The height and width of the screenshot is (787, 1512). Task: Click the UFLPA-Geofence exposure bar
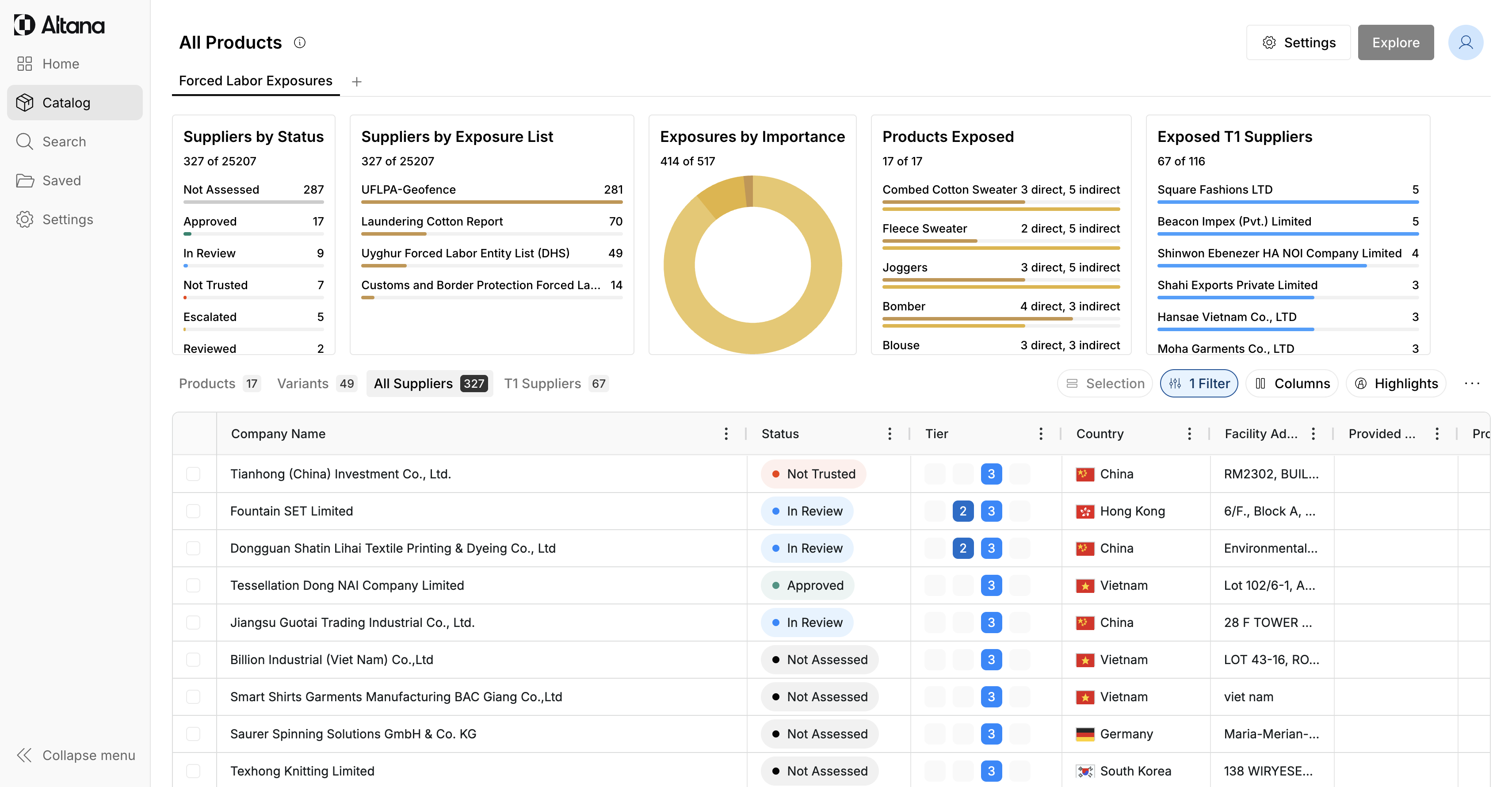(491, 201)
